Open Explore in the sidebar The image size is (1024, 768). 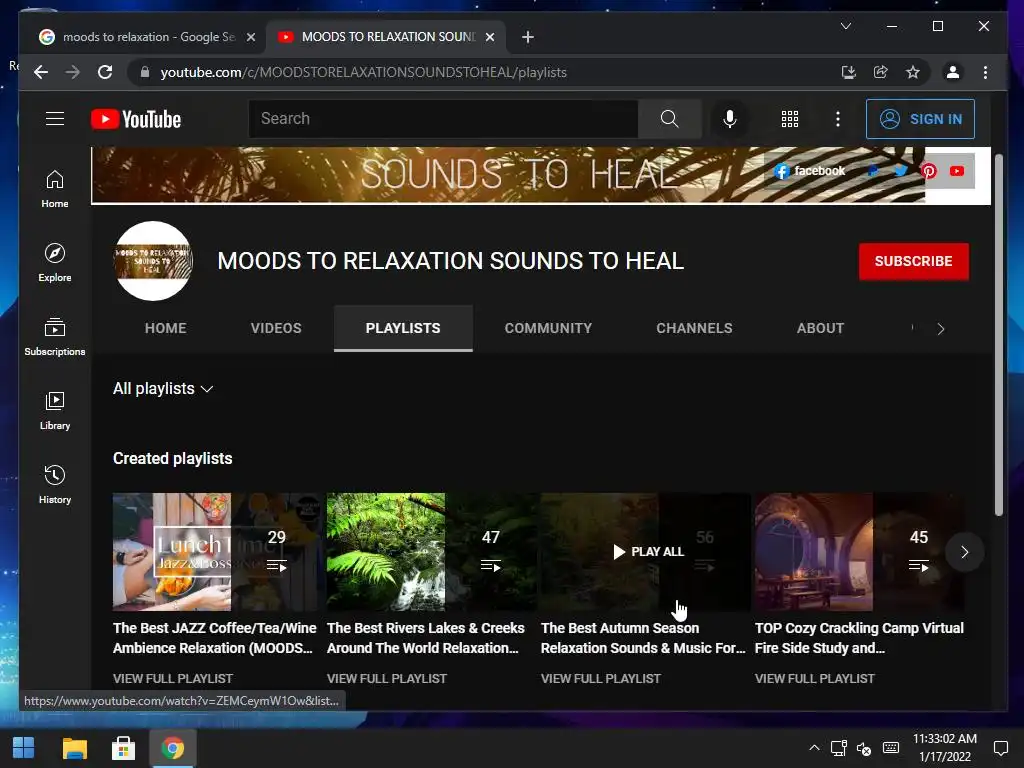point(55,263)
